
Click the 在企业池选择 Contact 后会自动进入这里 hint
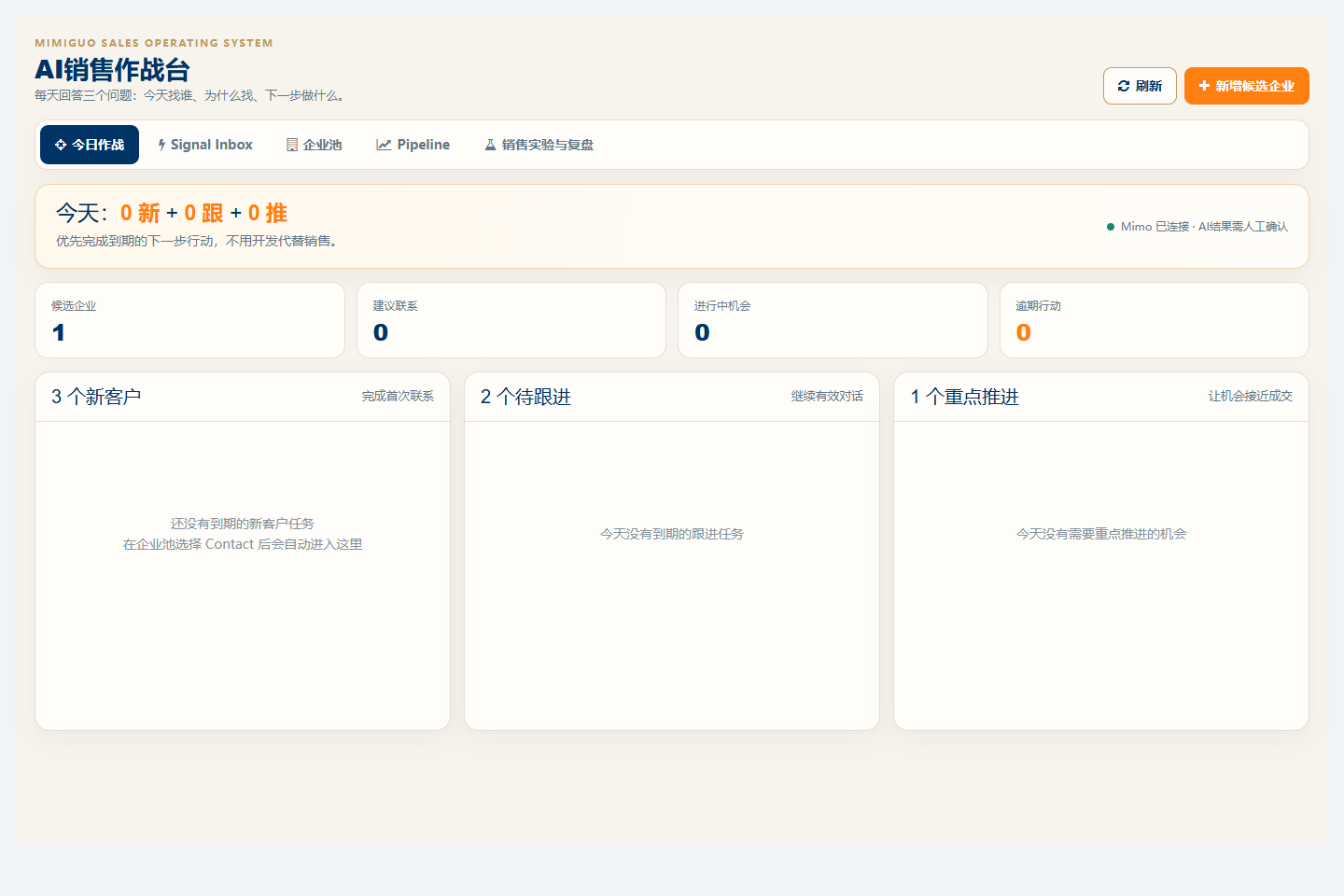click(x=243, y=544)
